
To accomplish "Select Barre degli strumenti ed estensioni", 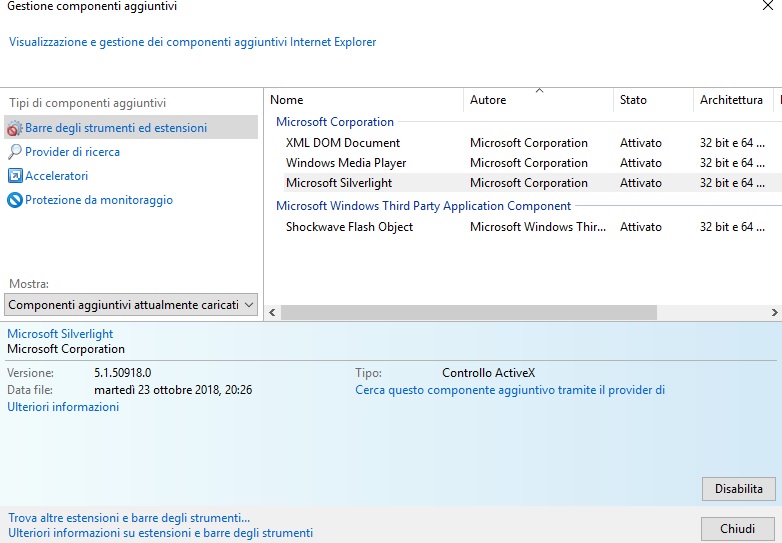I will 131,128.
